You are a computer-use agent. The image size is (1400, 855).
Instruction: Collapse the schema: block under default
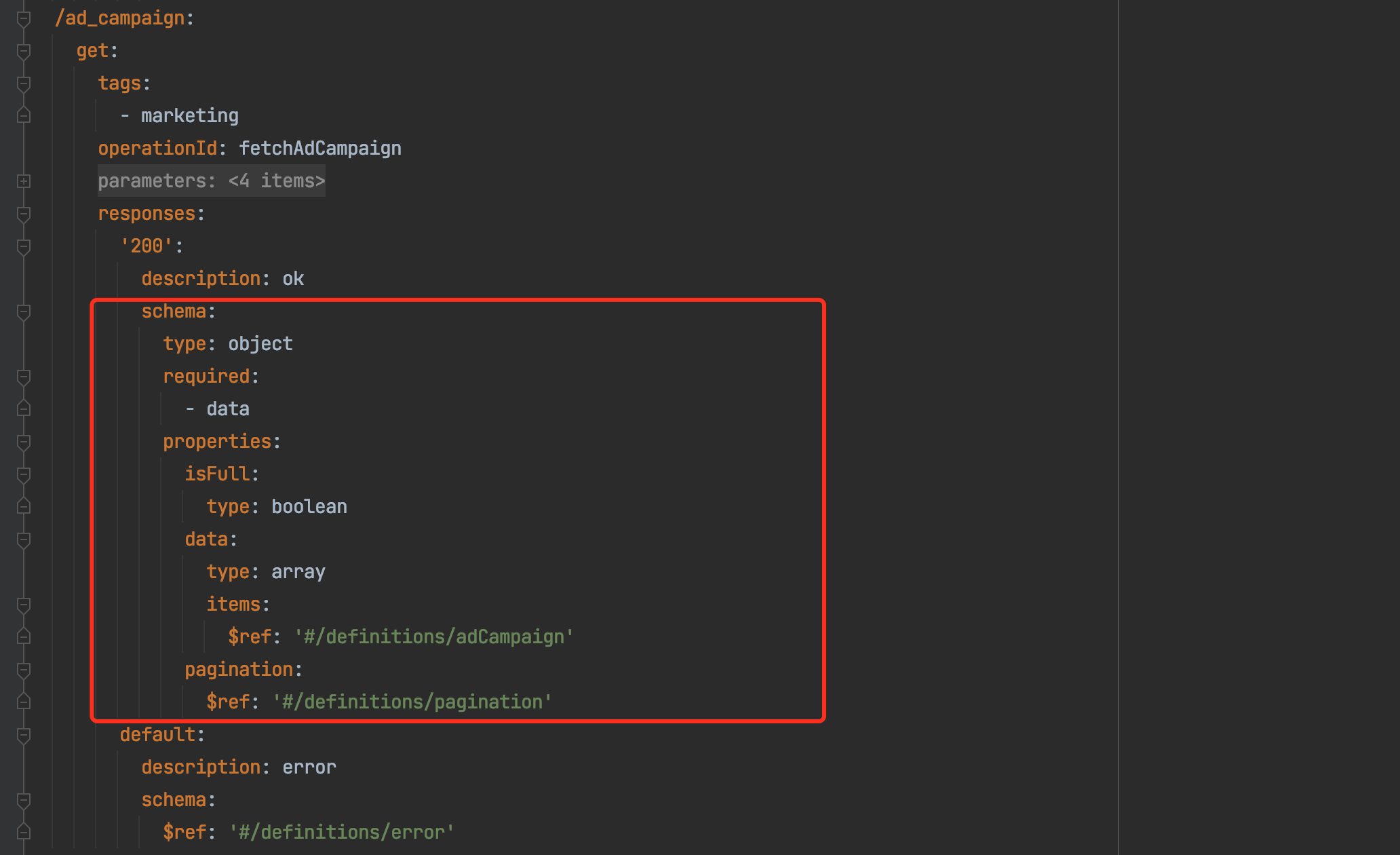pos(24,800)
